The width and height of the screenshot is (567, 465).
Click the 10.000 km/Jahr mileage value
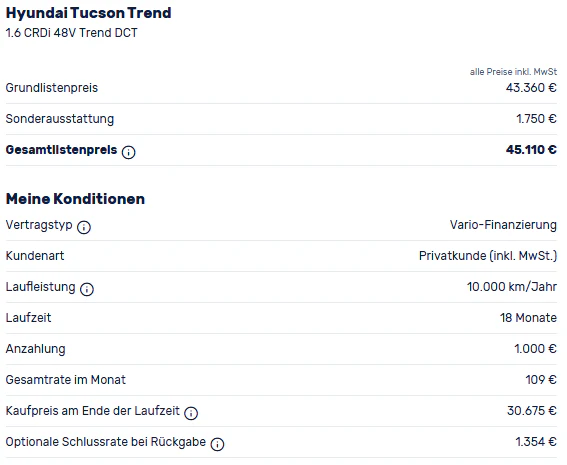tap(512, 287)
